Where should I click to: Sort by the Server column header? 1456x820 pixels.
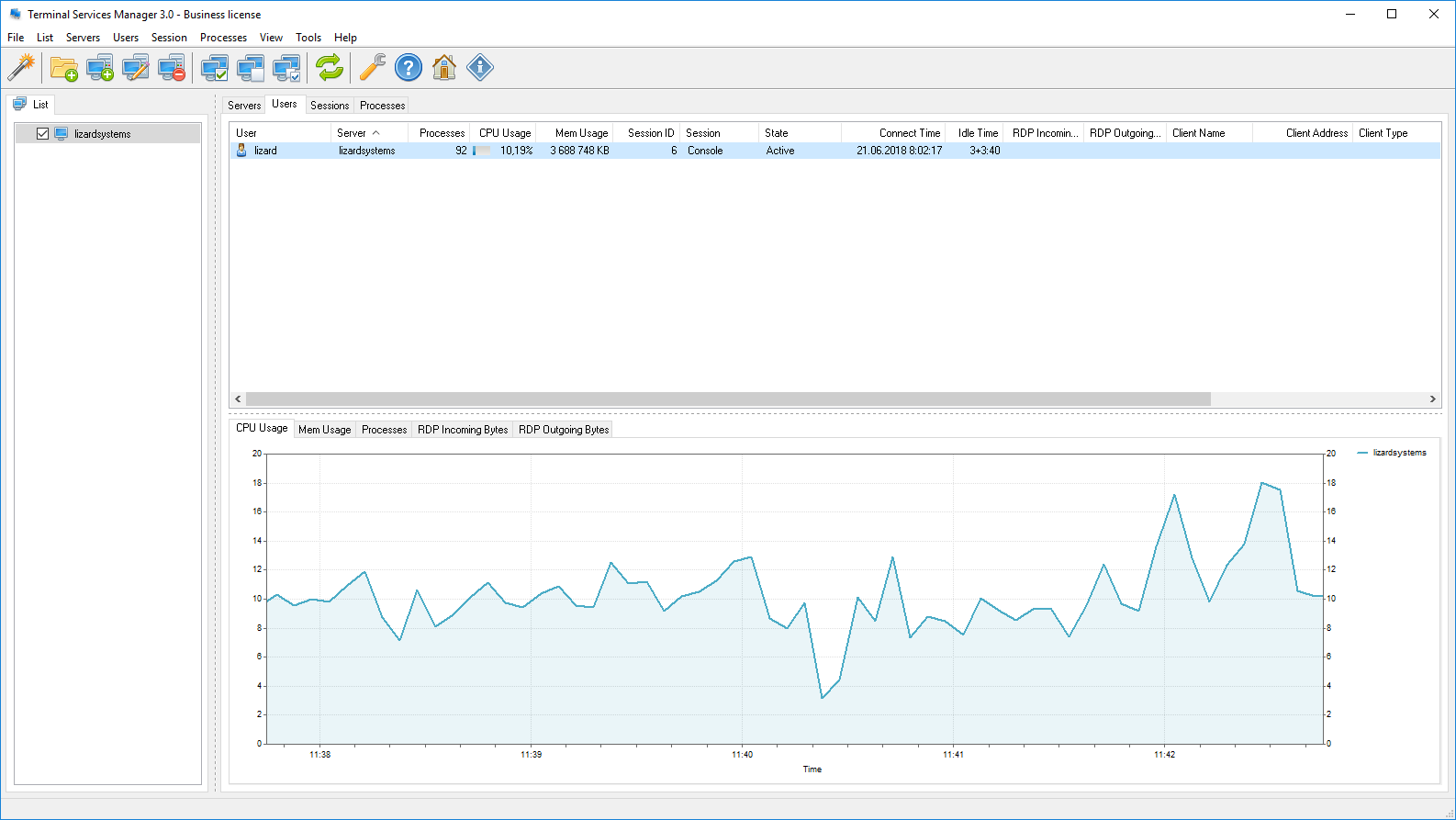[352, 133]
